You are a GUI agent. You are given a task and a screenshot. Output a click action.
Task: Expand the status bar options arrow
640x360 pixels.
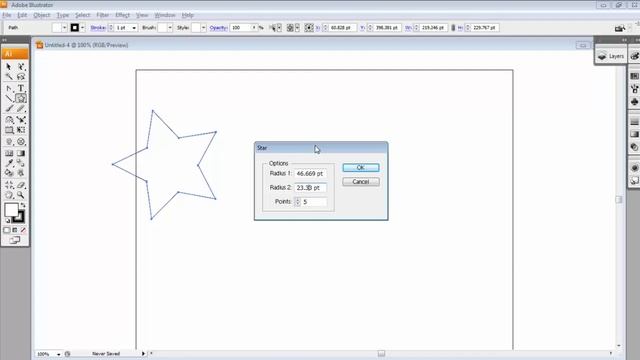pyautogui.click(x=143, y=353)
